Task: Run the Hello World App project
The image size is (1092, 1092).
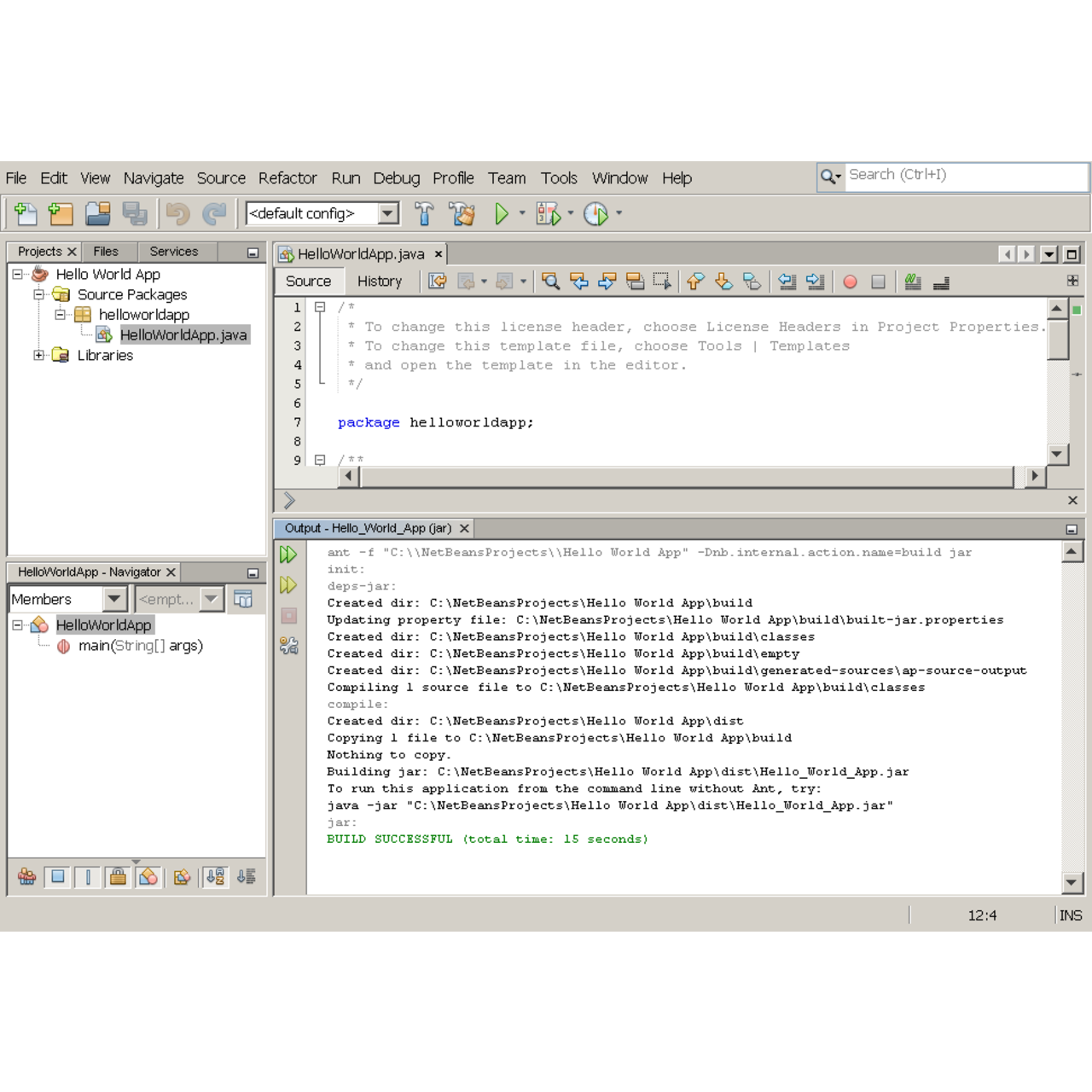Action: click(502, 213)
